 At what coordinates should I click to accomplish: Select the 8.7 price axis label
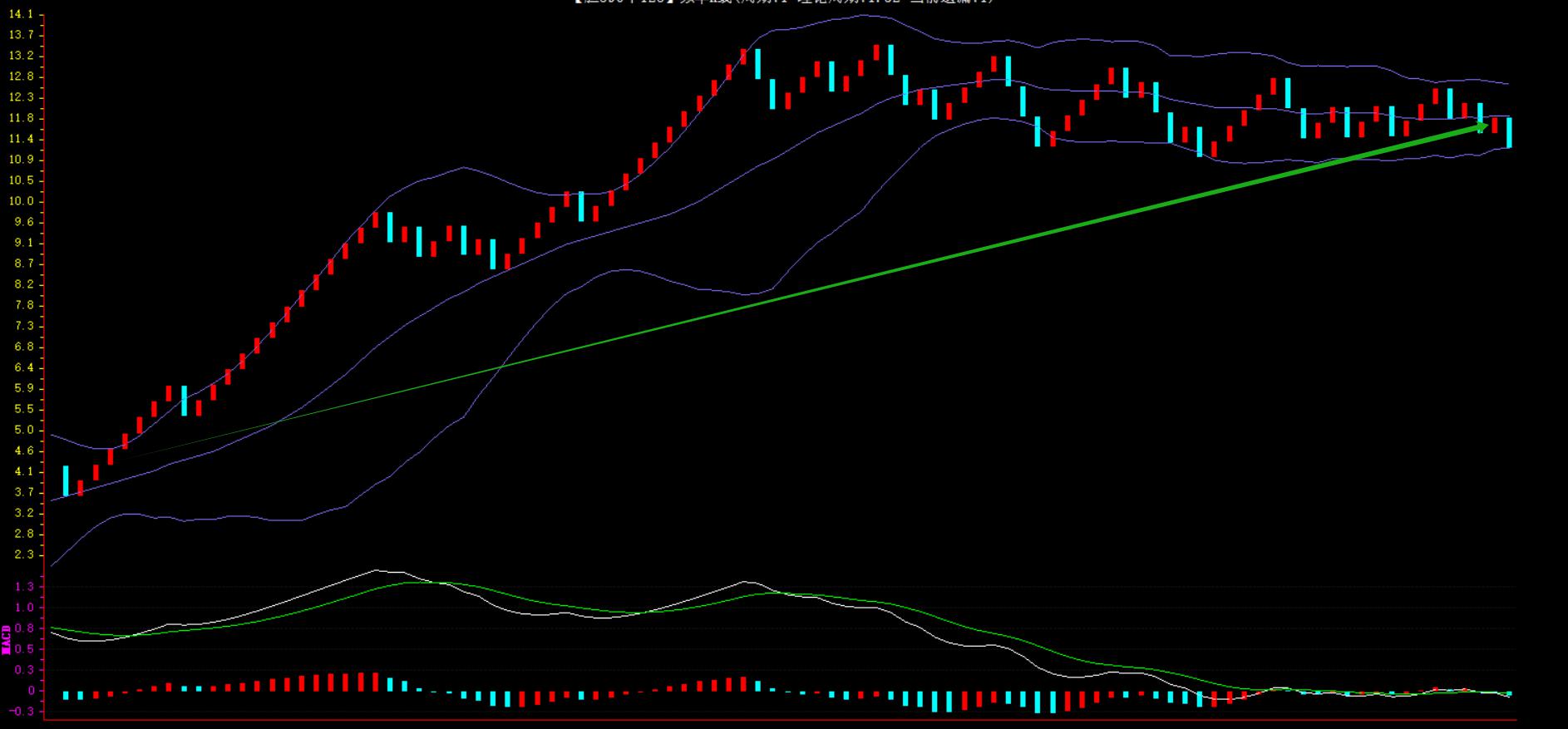click(x=24, y=264)
